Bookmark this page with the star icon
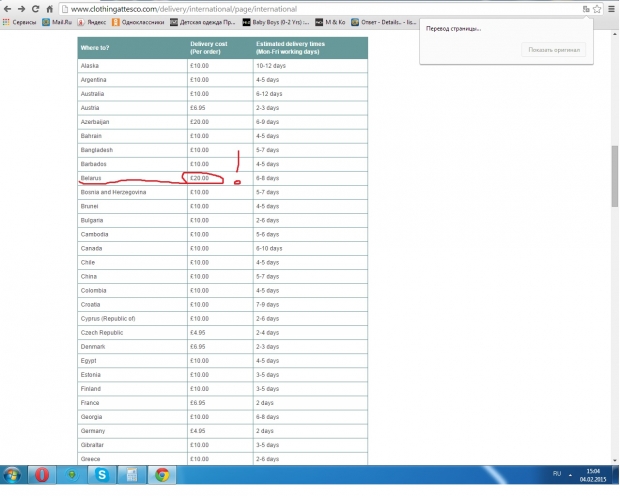The width and height of the screenshot is (620, 496). coord(597,9)
